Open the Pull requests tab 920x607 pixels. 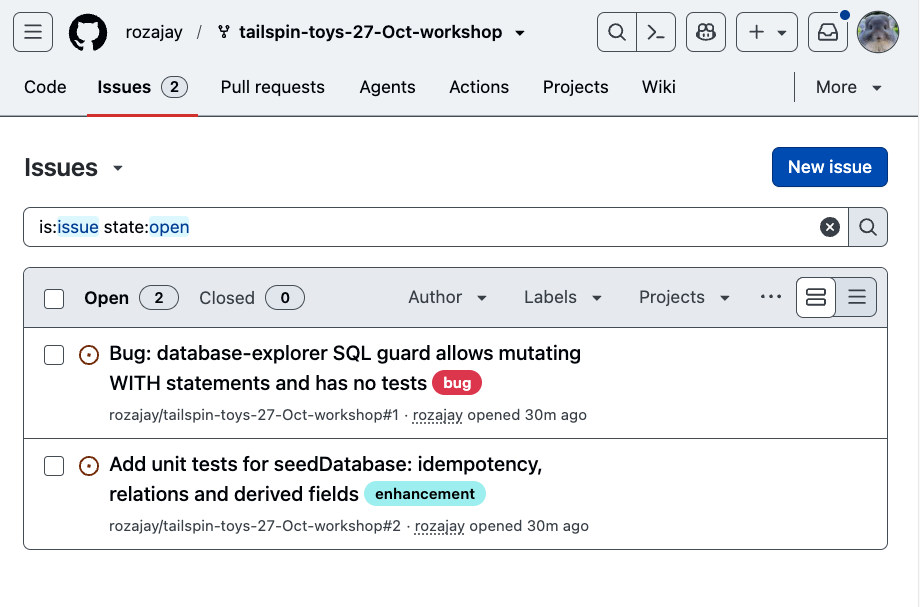(x=273, y=87)
